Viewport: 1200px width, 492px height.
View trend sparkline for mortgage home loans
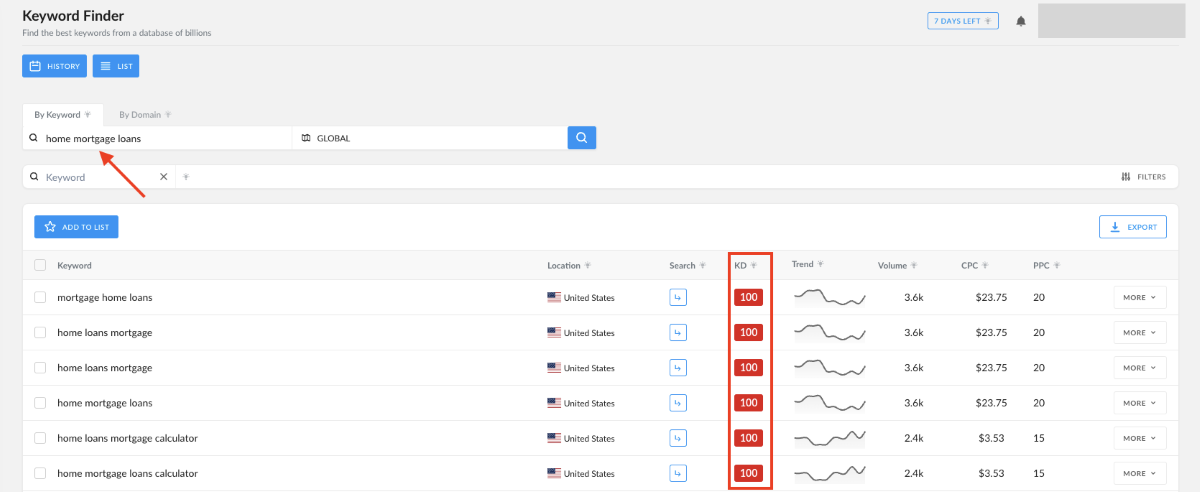[830, 297]
